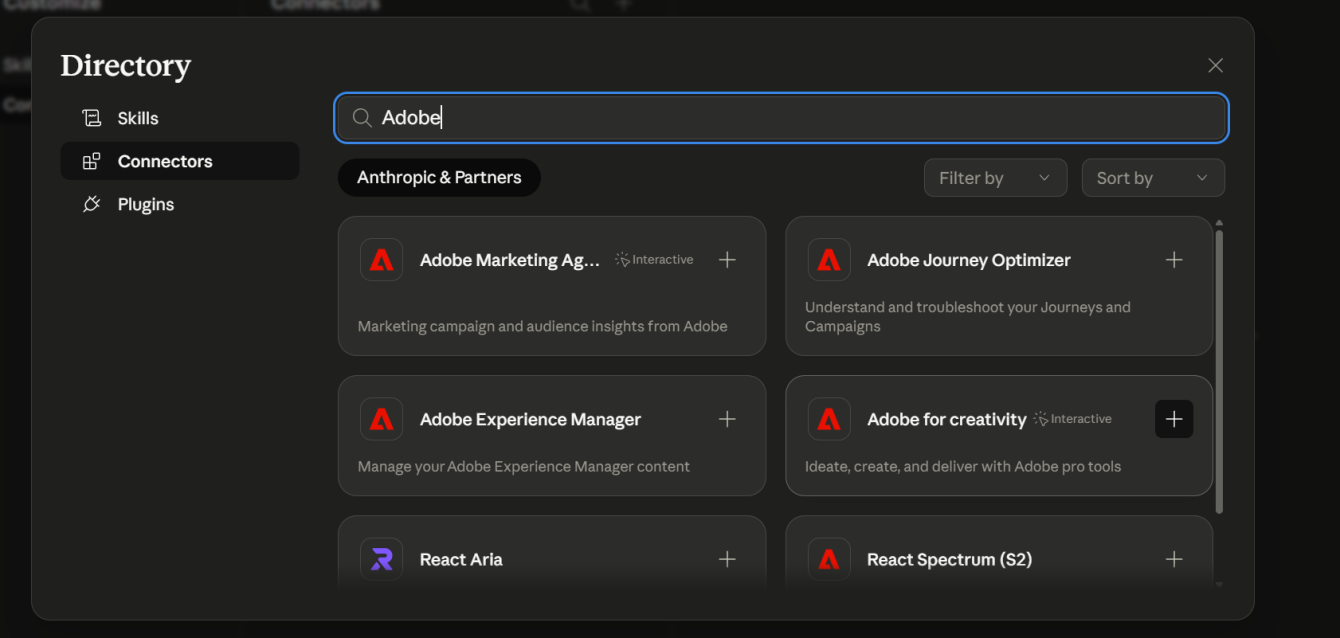
Task: Add the React Spectrum (S2) connector
Action: 1174,559
